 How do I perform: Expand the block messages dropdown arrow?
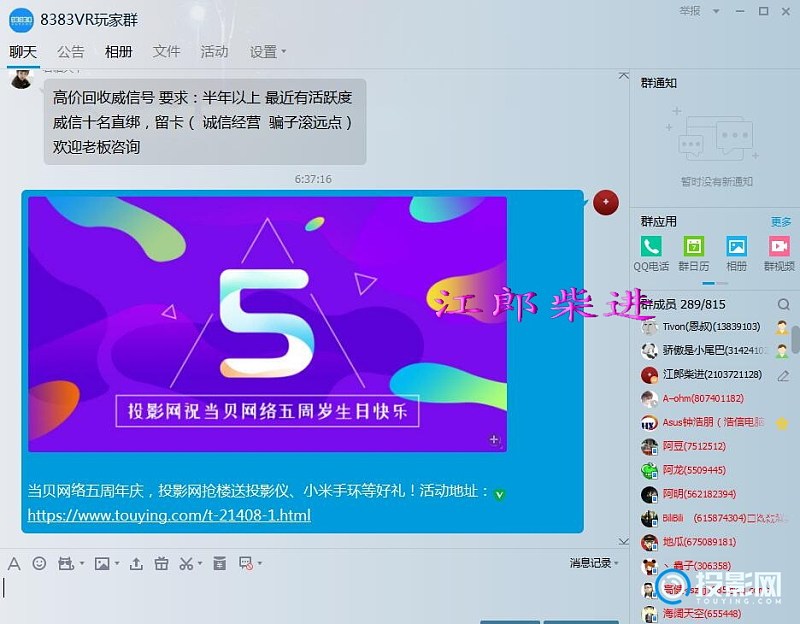coord(260,564)
